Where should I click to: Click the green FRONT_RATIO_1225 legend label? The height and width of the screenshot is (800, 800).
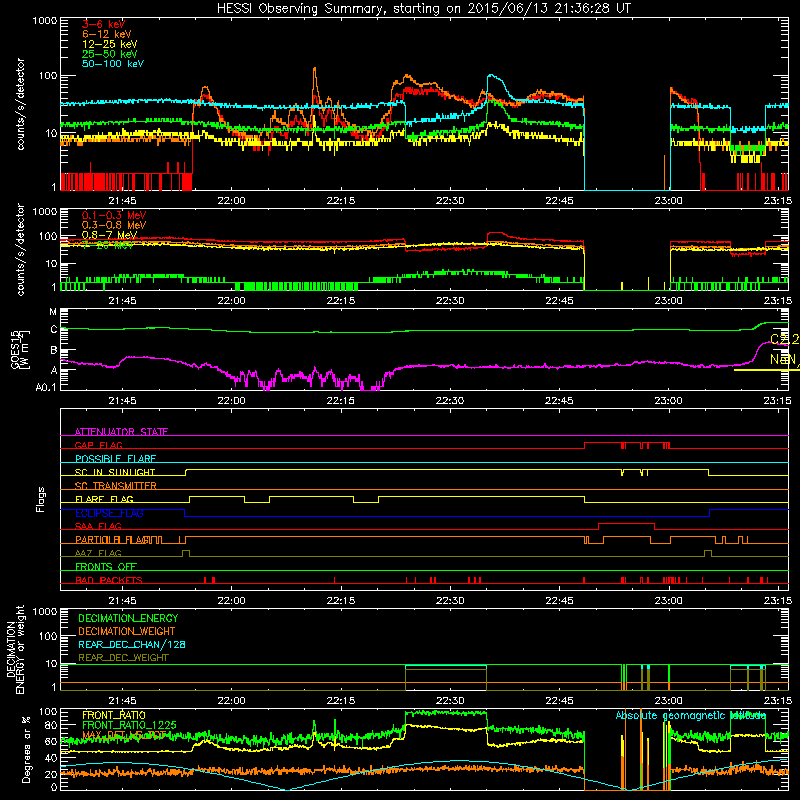(129, 725)
